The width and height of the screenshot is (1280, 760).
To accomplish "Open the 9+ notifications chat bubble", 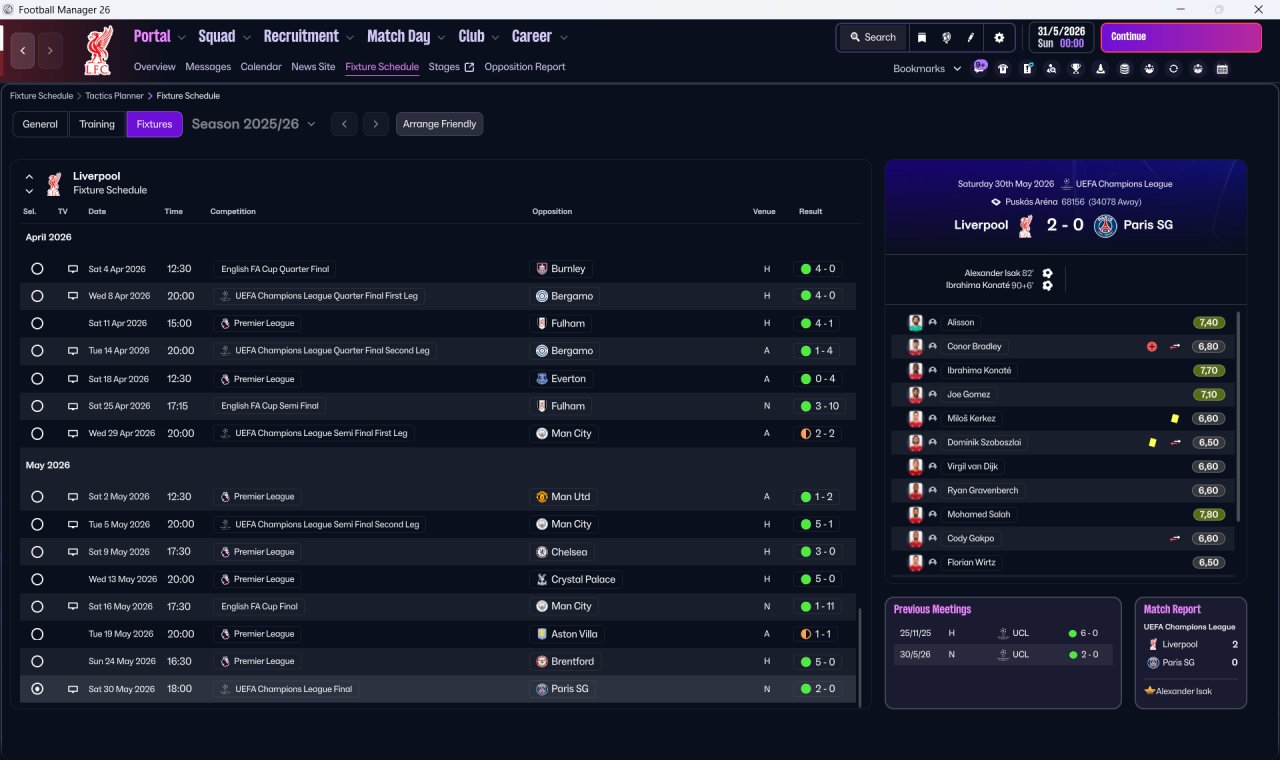I will 980,67.
